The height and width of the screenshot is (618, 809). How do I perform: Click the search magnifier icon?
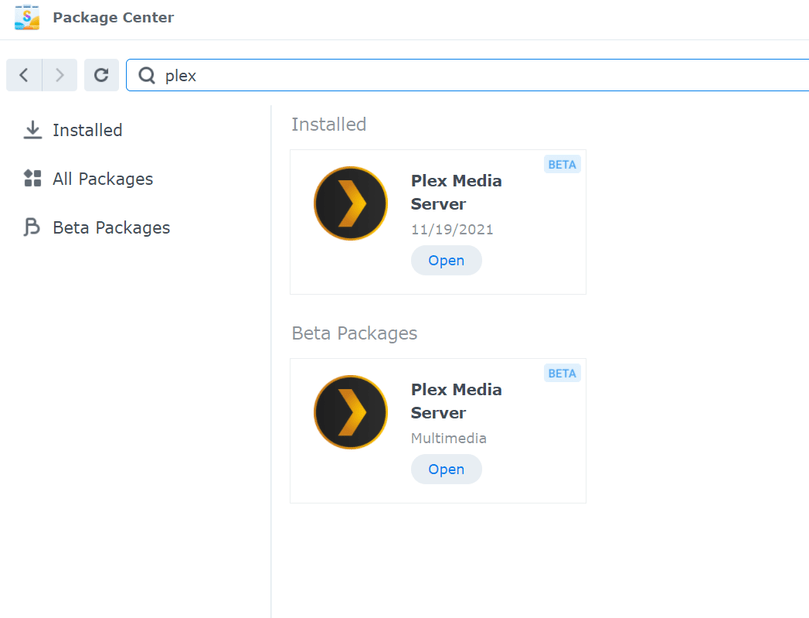pos(147,75)
